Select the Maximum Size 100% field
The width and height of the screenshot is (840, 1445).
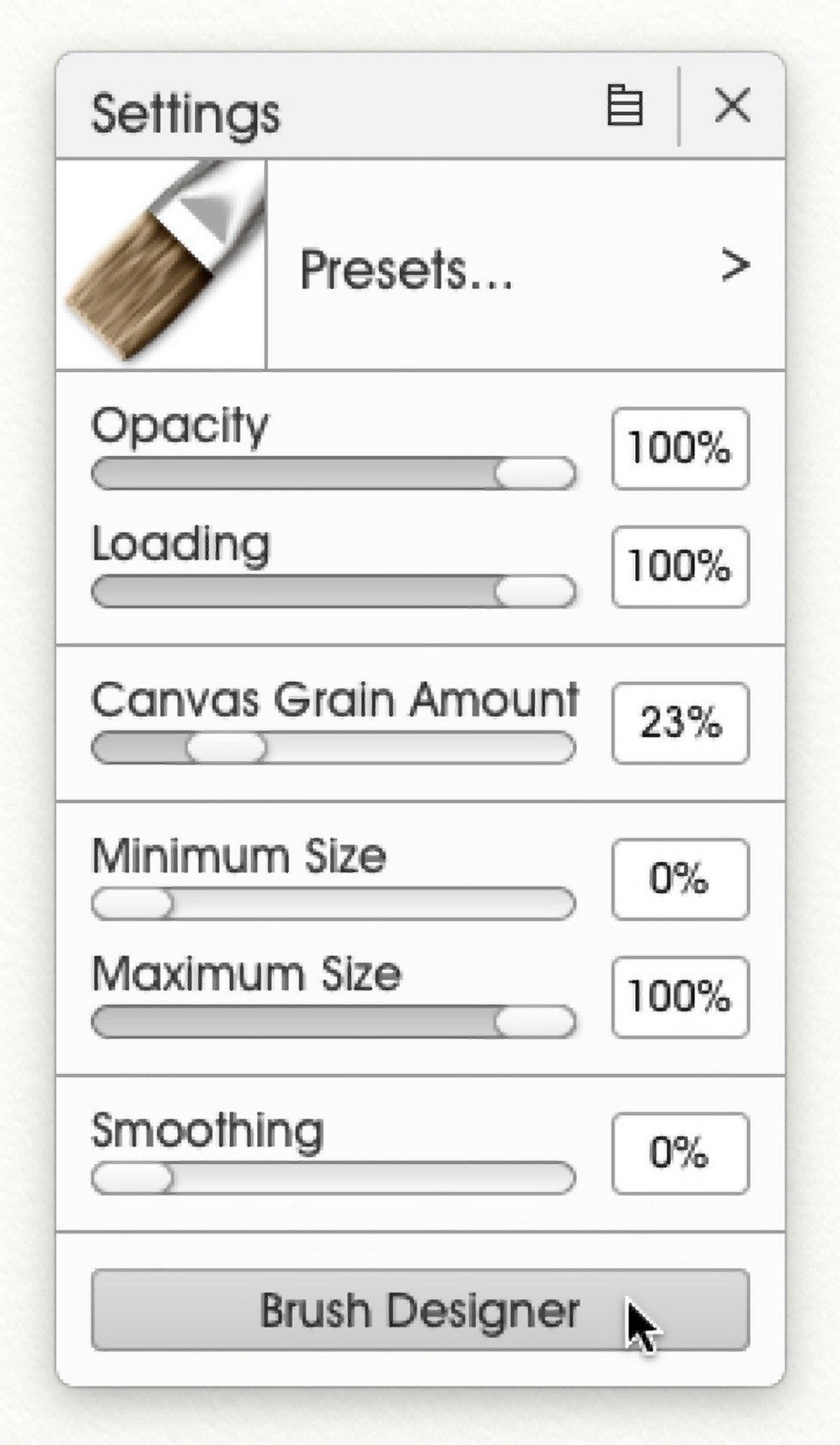pos(680,998)
